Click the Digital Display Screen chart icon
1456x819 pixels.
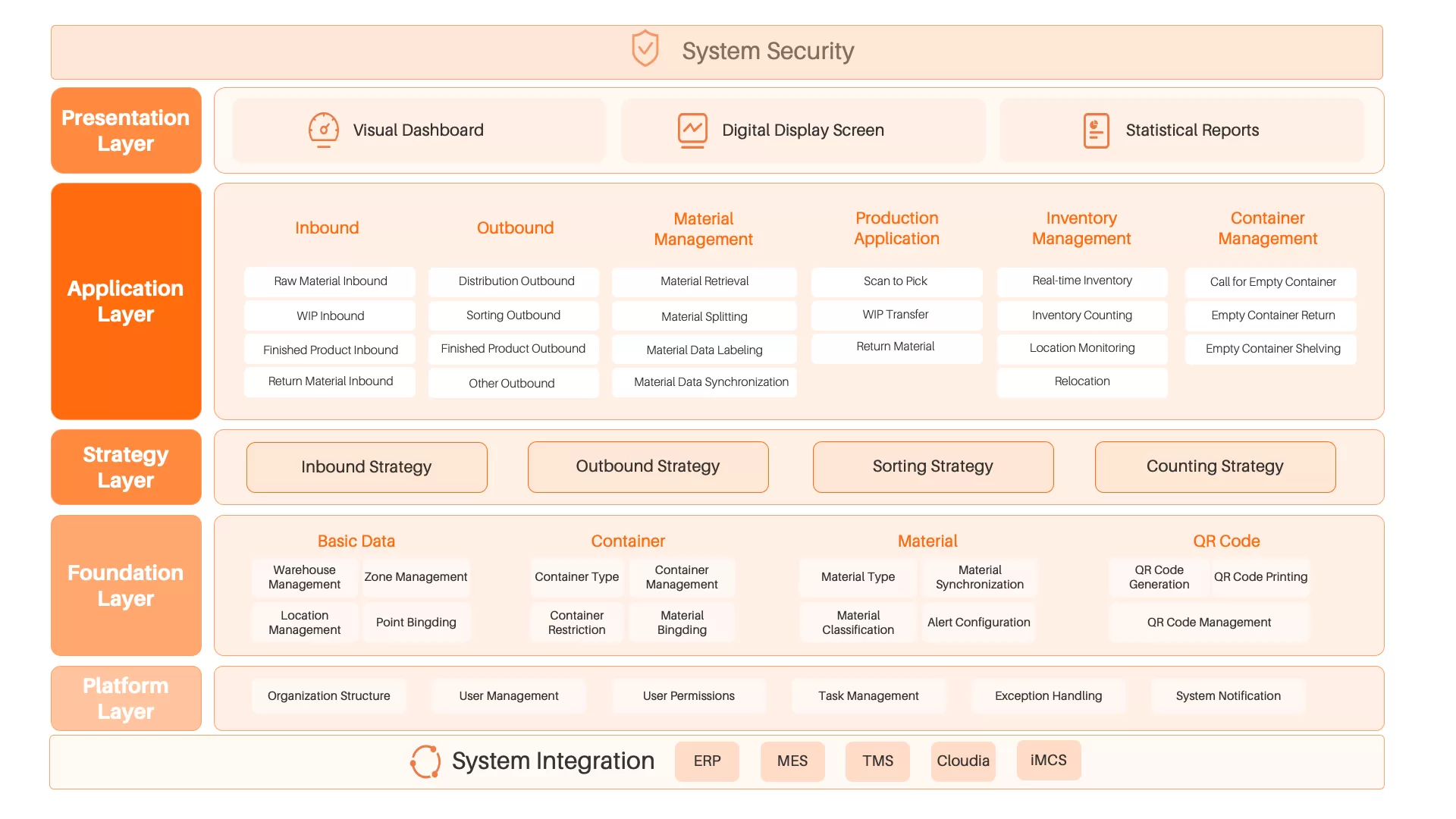click(692, 130)
